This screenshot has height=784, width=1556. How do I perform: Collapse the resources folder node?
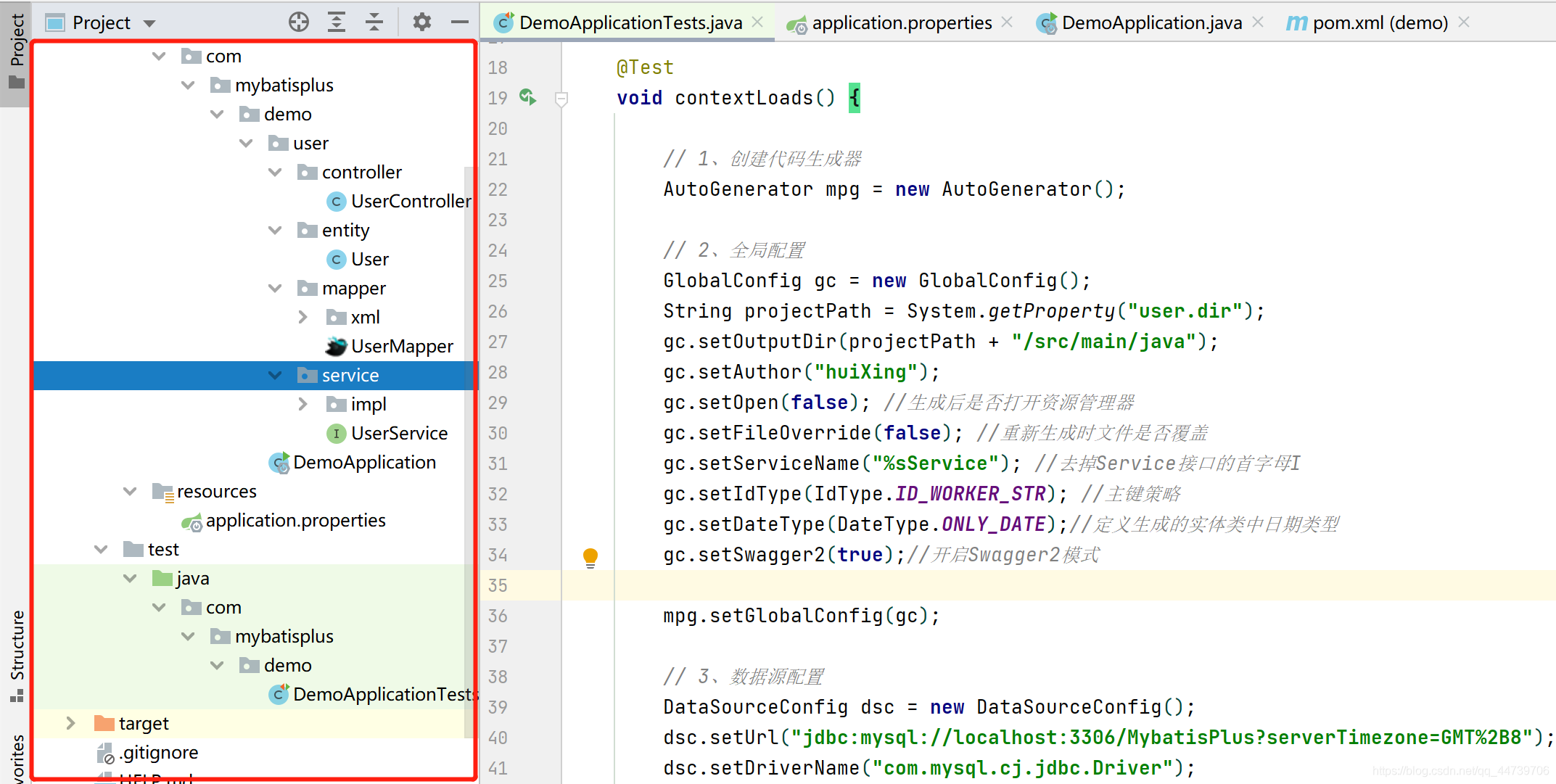[x=130, y=491]
